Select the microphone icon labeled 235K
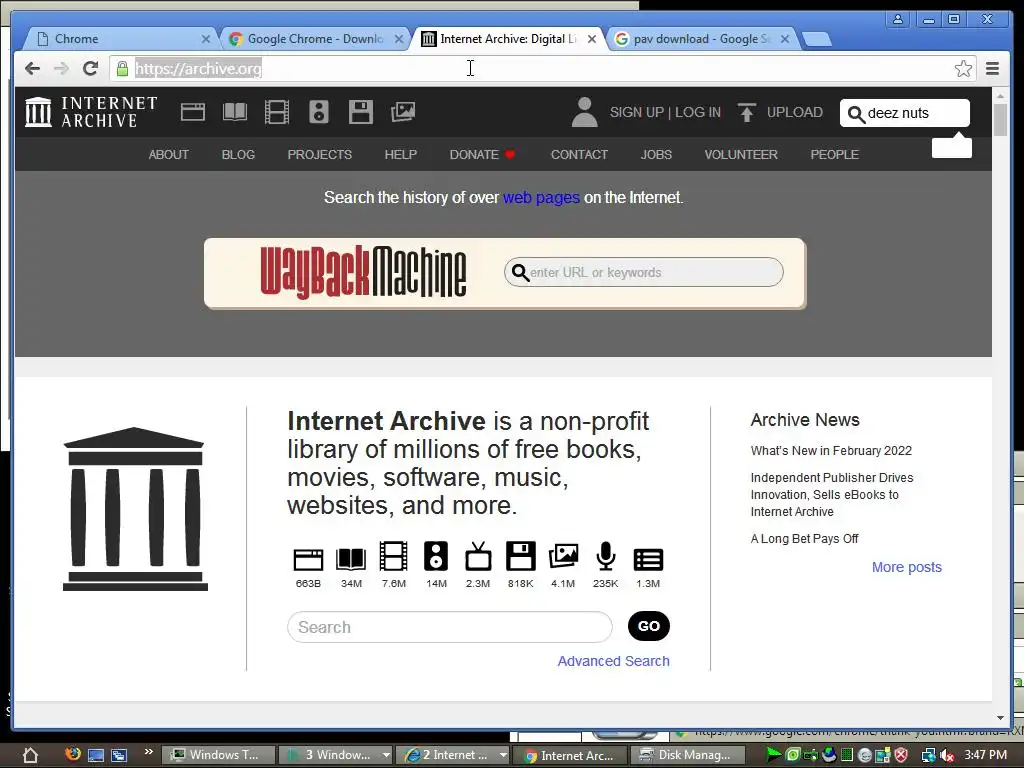Image resolution: width=1024 pixels, height=768 pixels. (x=605, y=557)
